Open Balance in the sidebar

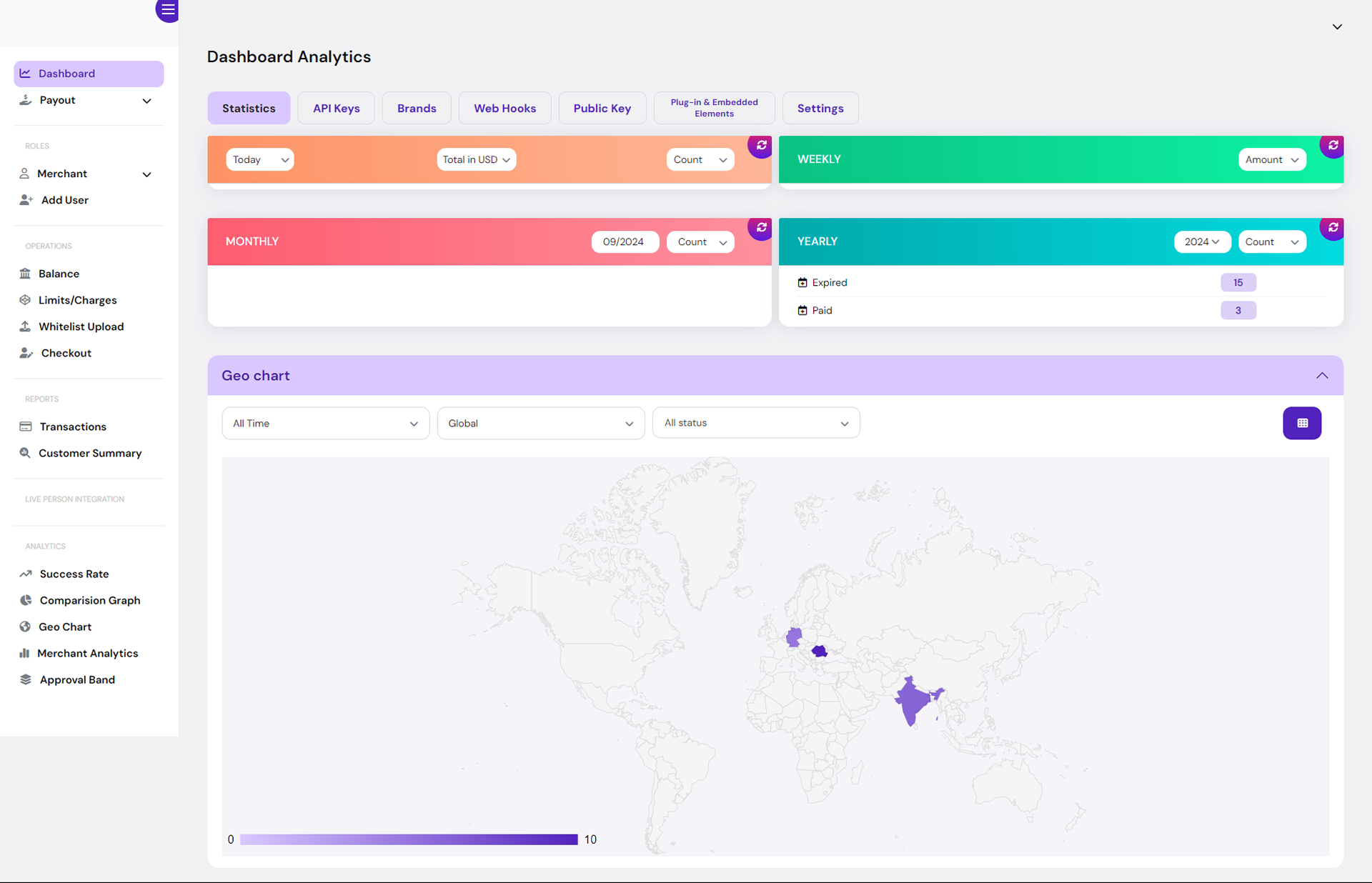59,274
